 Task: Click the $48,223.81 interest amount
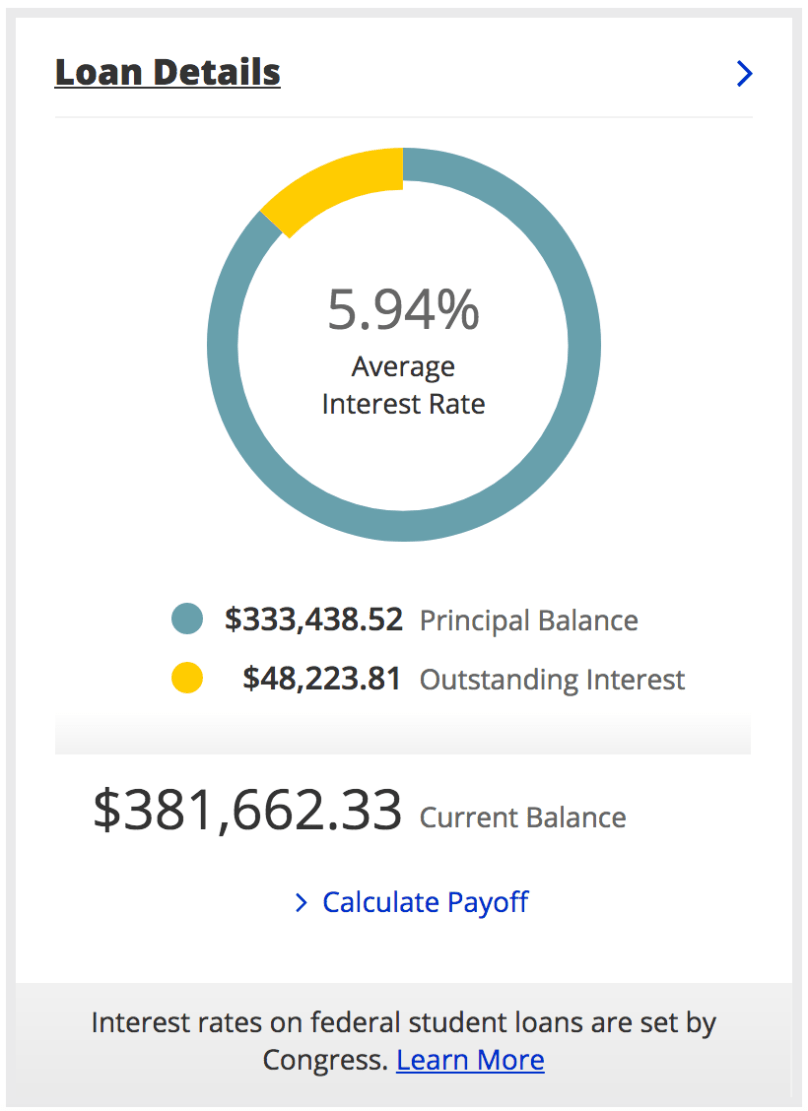pos(321,679)
